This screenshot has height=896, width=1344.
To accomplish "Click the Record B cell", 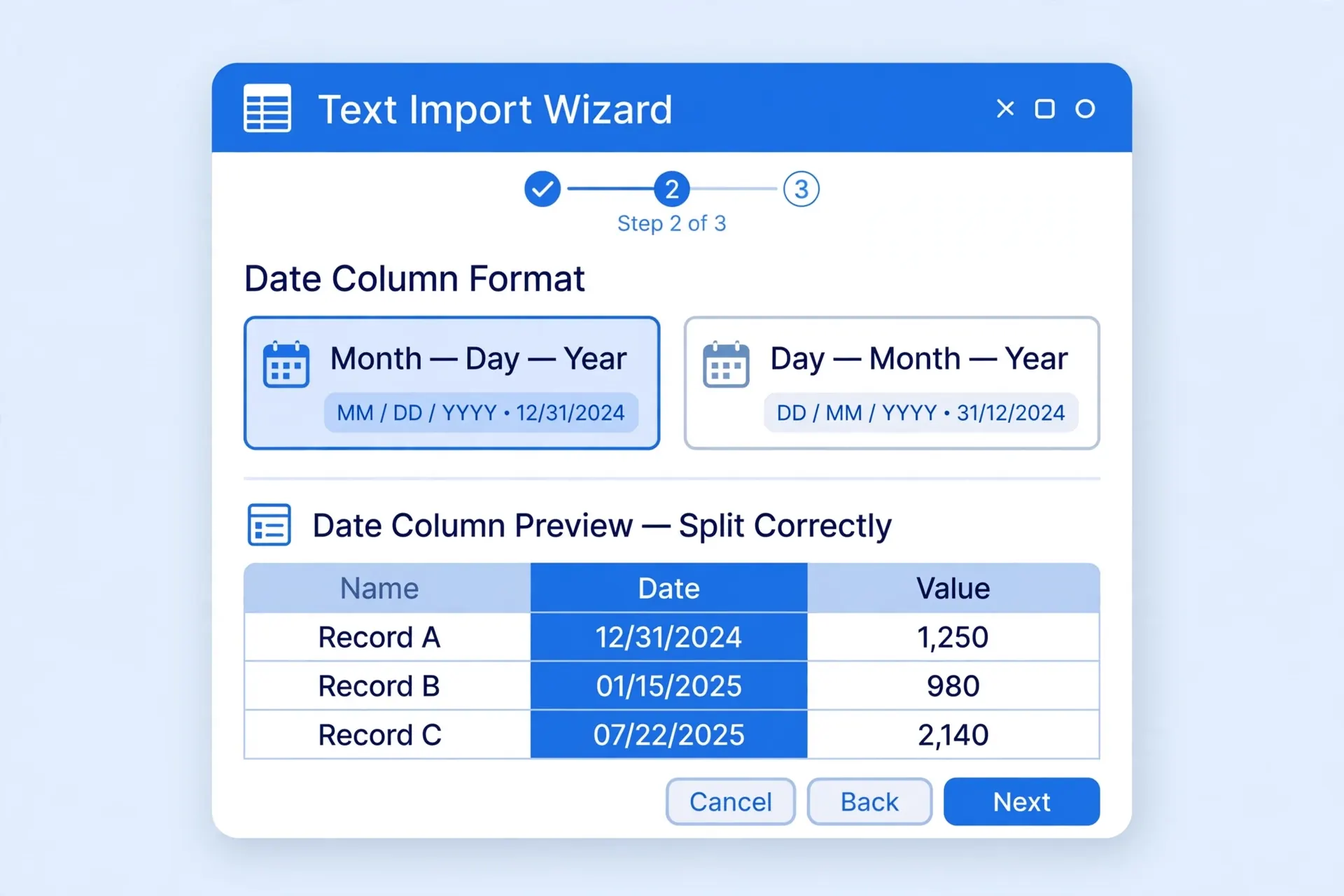I will click(x=387, y=686).
